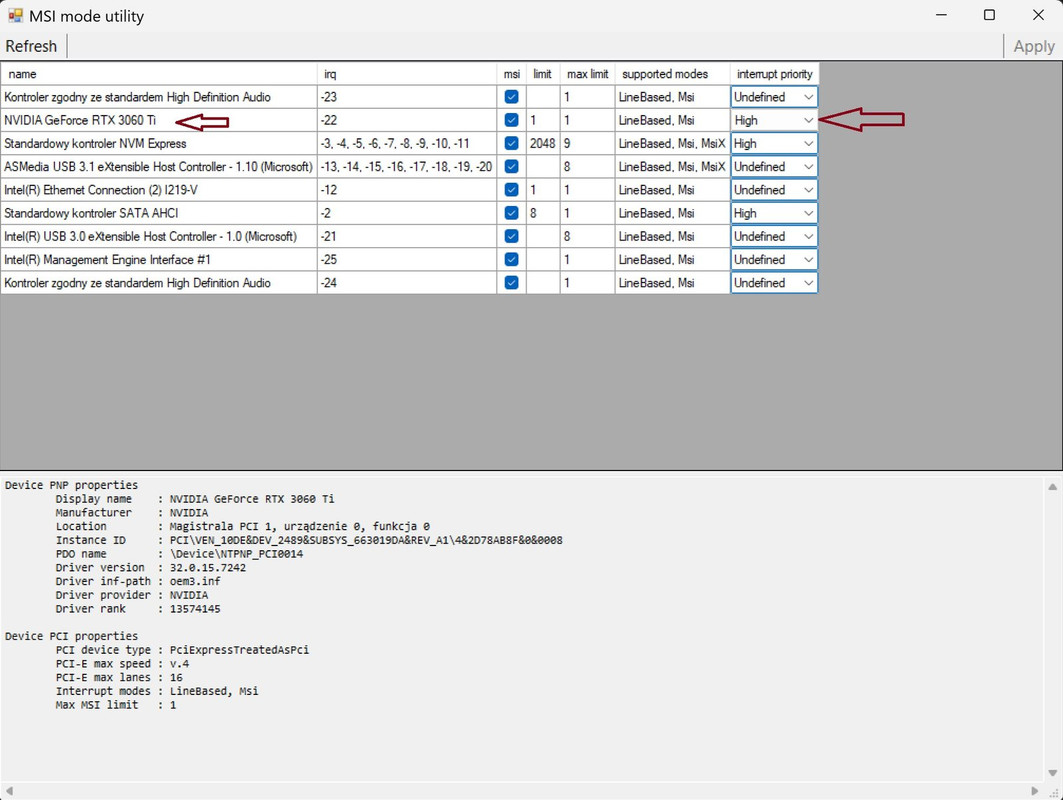Click the PCI-E max lanes line
The height and width of the screenshot is (800, 1063).
119,677
